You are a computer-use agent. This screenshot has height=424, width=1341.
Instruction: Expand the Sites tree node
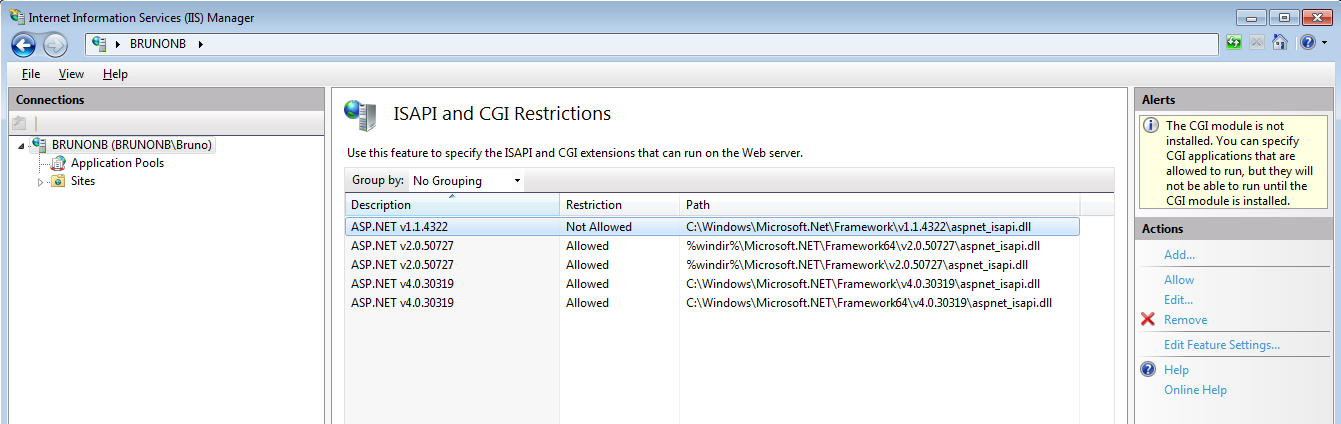click(41, 182)
